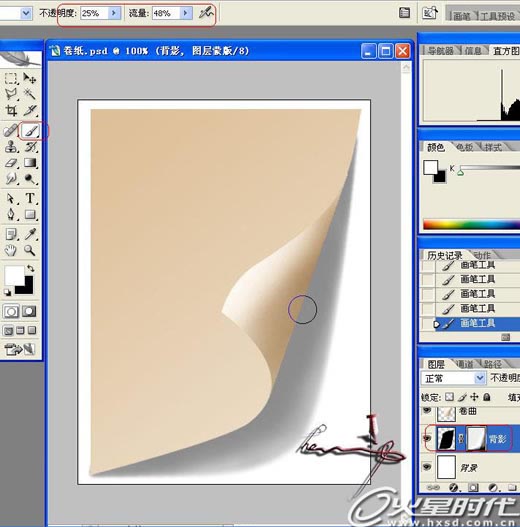Select the Clone Stamp tool
The width and height of the screenshot is (520, 527).
pyautogui.click(x=11, y=147)
